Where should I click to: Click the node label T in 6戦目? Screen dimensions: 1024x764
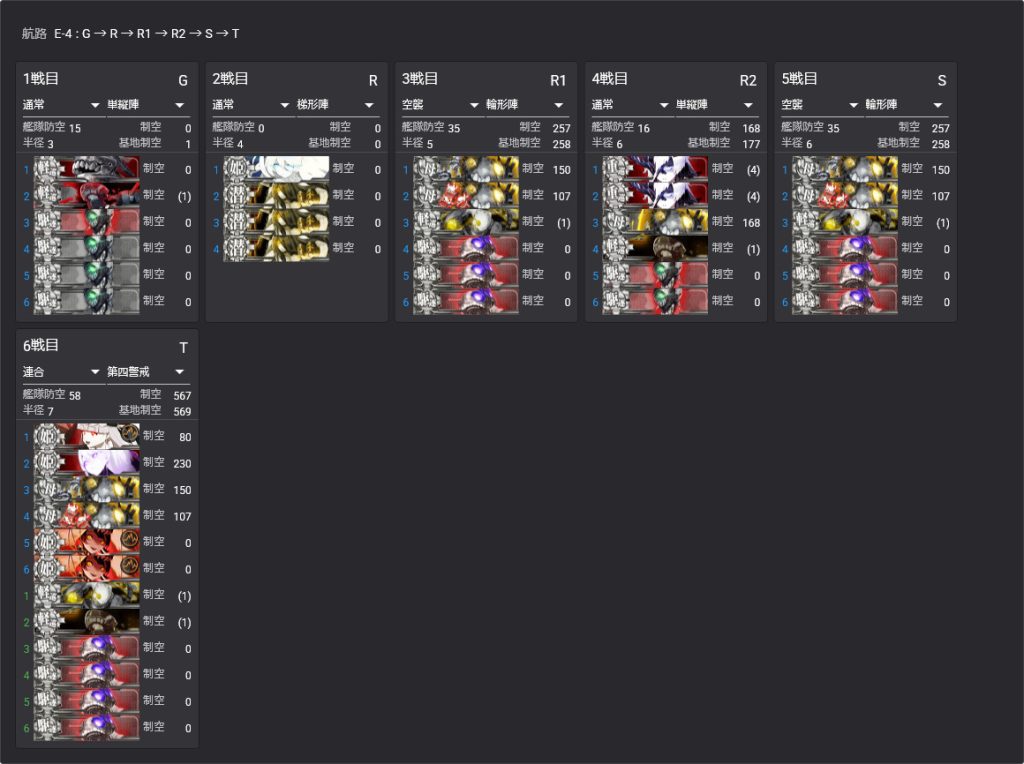(183, 348)
